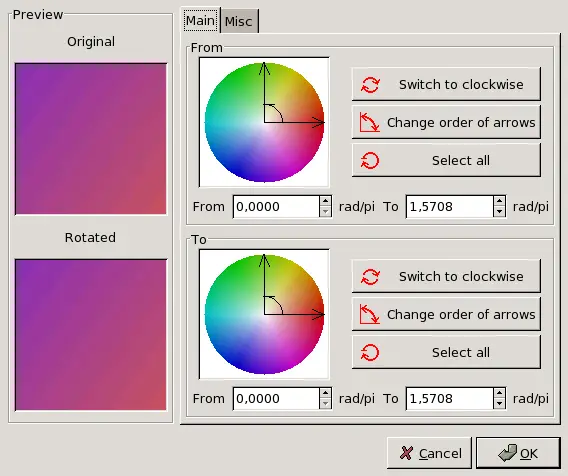Click the From section's color wheel

(264, 122)
